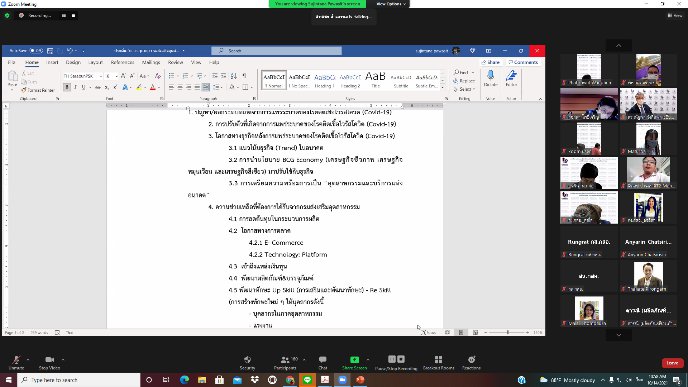Switch to the Review ribbon tab
688x387 pixels.
pyautogui.click(x=175, y=62)
